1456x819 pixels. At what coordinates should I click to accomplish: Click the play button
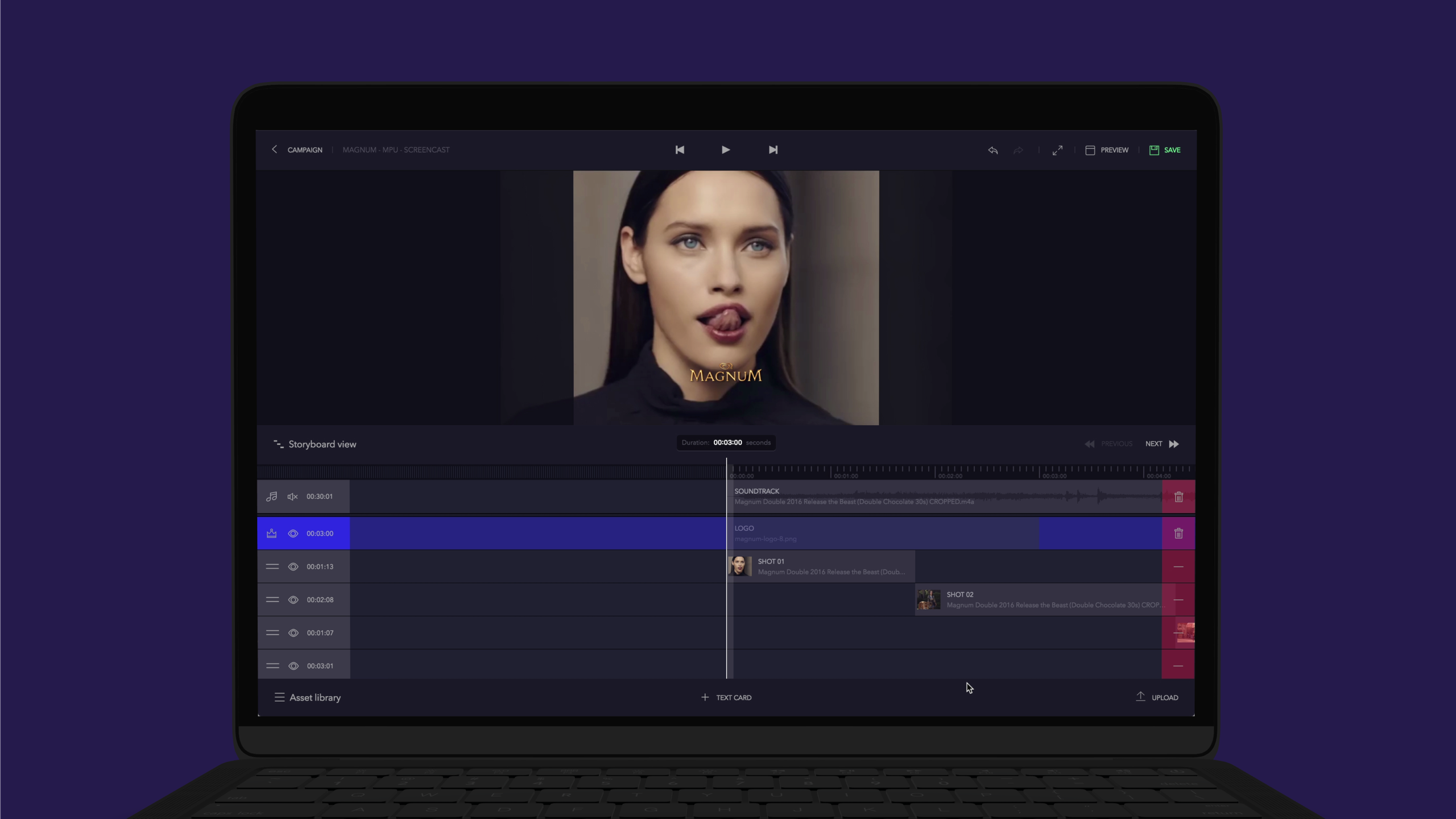pos(726,150)
